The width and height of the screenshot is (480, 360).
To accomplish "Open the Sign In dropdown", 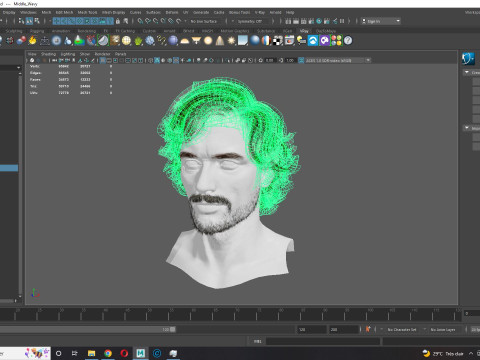I will [381, 21].
